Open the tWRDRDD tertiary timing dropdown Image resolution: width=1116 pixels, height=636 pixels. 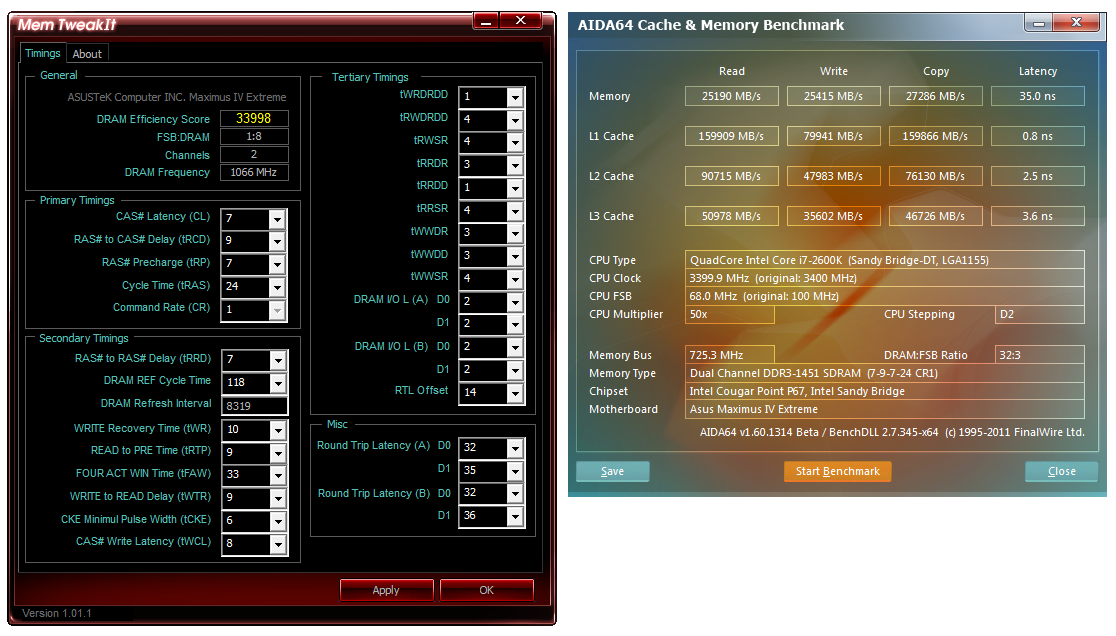pyautogui.click(x=515, y=97)
